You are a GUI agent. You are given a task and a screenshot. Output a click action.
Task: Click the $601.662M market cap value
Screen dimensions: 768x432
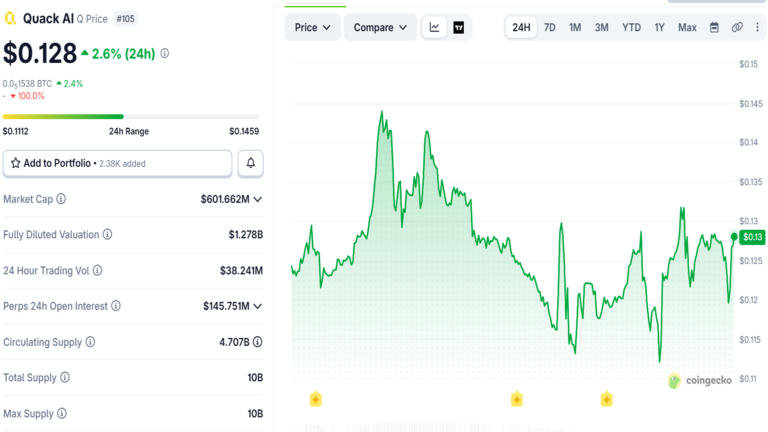pyautogui.click(x=225, y=199)
